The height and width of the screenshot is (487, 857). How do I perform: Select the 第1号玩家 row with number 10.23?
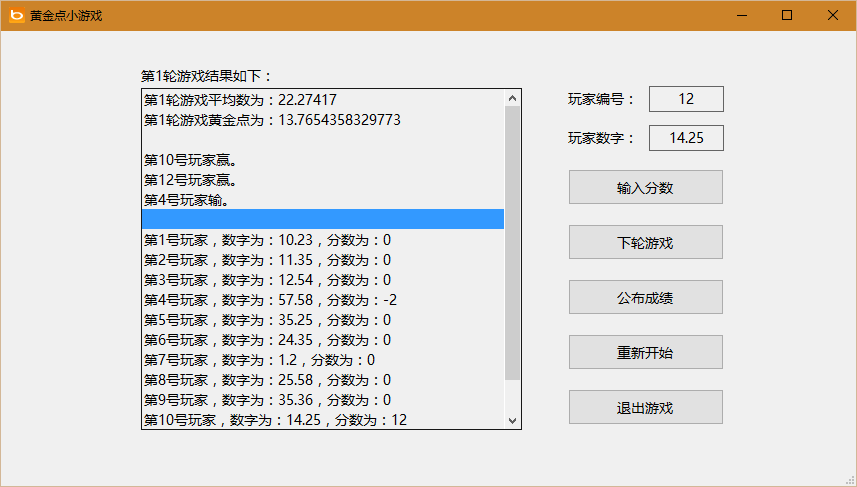click(322, 240)
